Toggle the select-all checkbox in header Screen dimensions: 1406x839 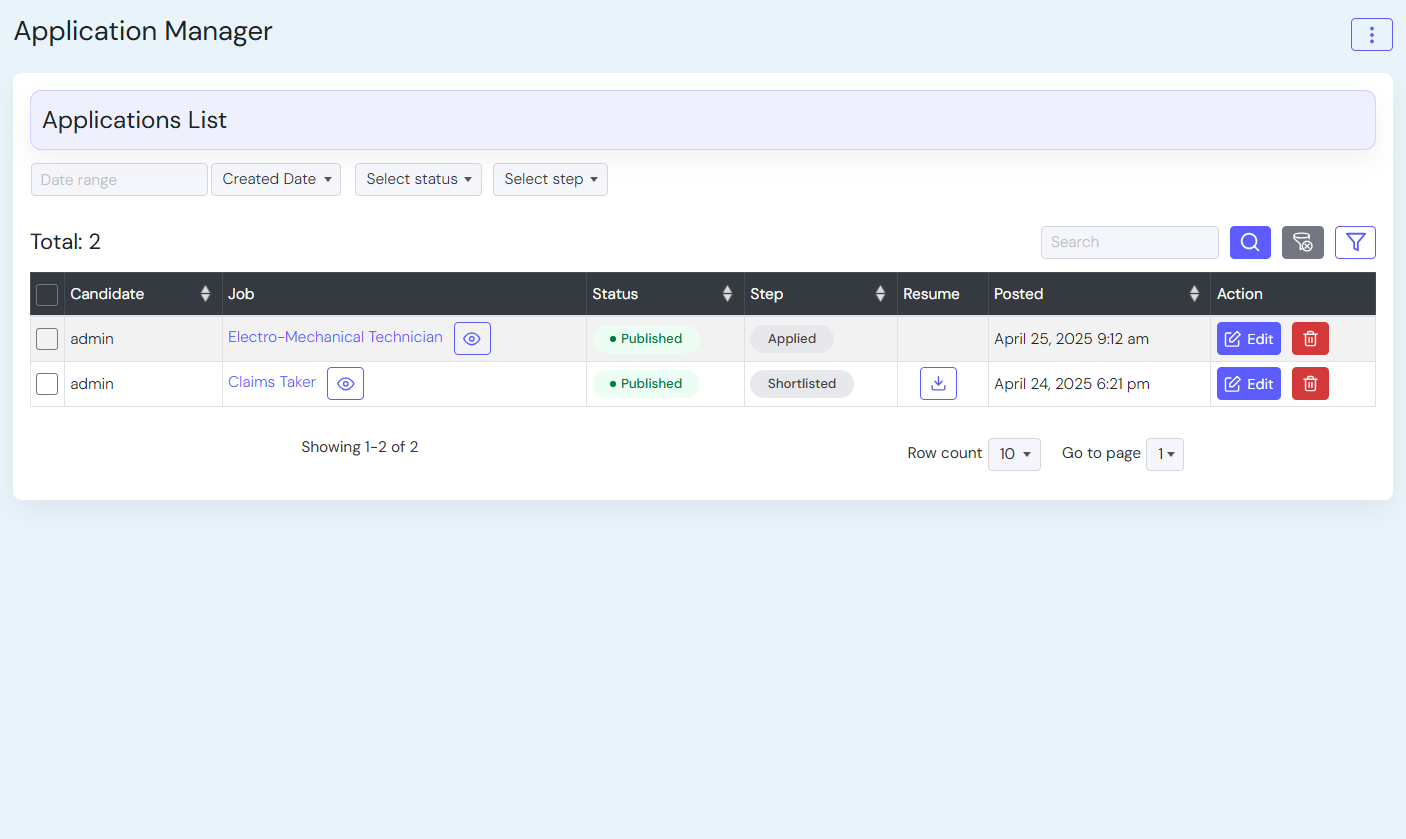47,295
